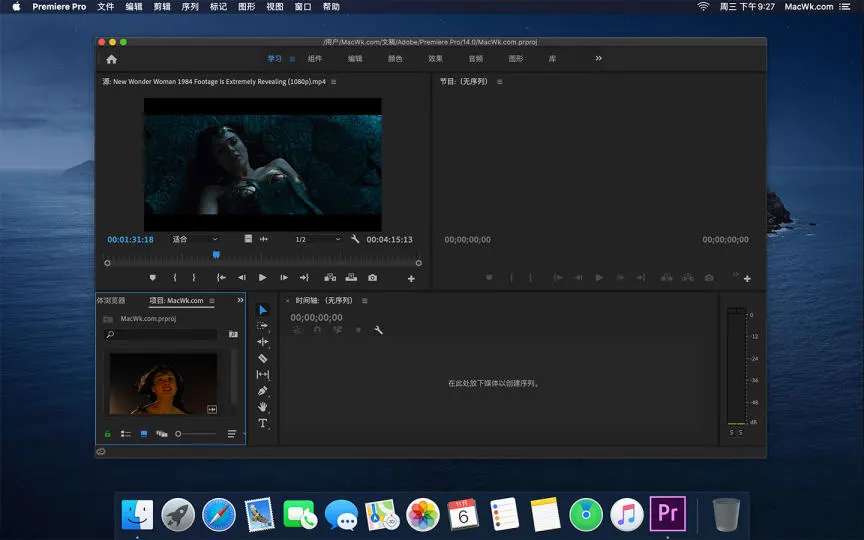
Task: Play the clip in the Source monitor
Action: click(x=262, y=278)
